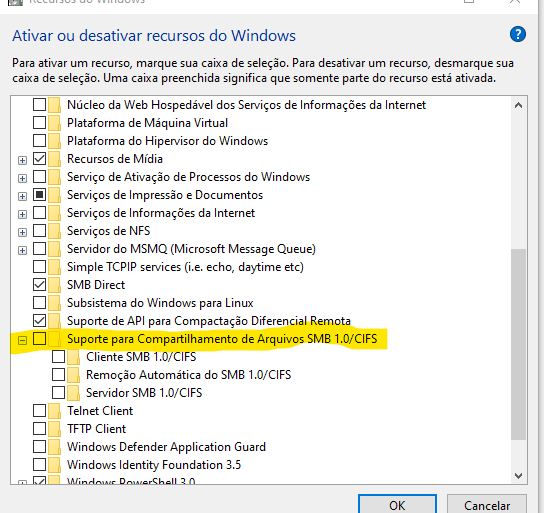Viewport: 544px width, 513px height.
Task: Select the folder icon beside Serviços de NFS
Action: tap(54, 231)
